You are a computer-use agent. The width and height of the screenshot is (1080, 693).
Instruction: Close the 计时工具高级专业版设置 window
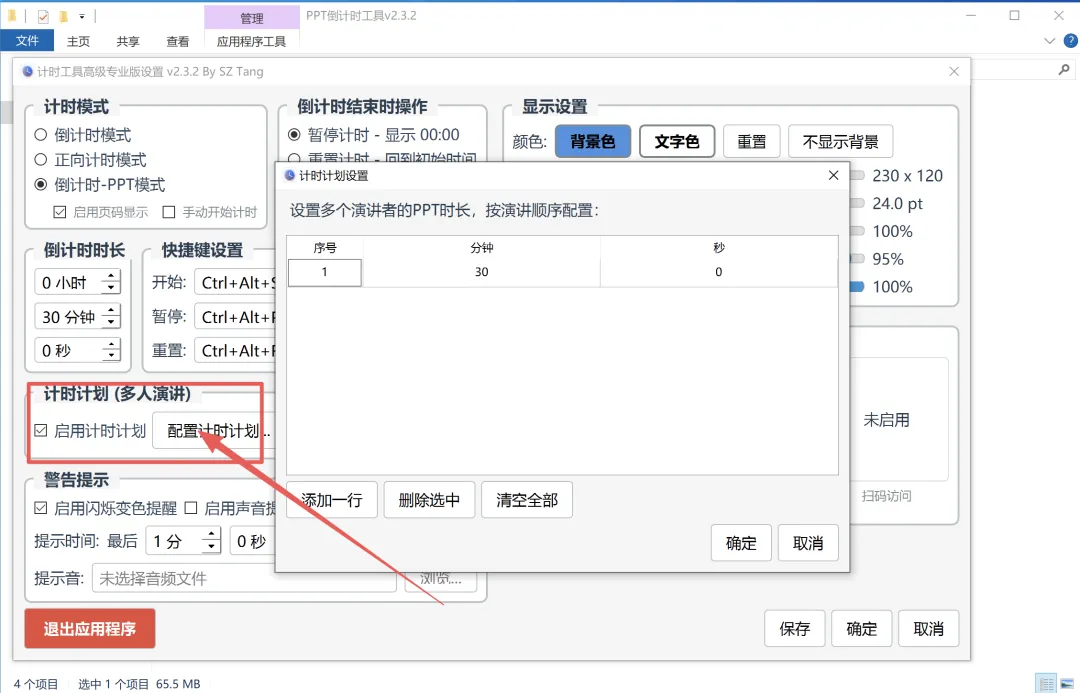(954, 72)
